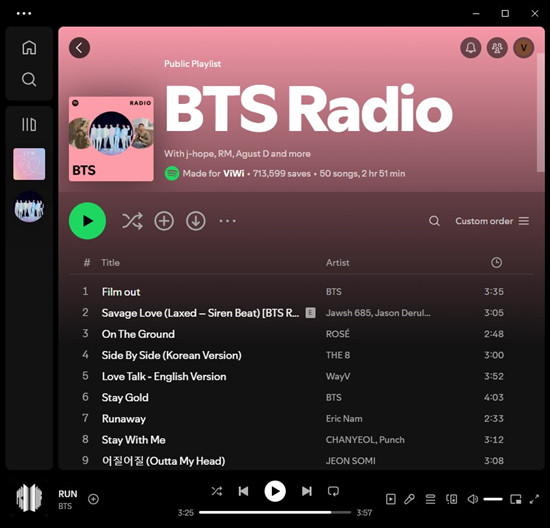Open the notifications bell
This screenshot has width=550, height=528.
pyautogui.click(x=470, y=48)
